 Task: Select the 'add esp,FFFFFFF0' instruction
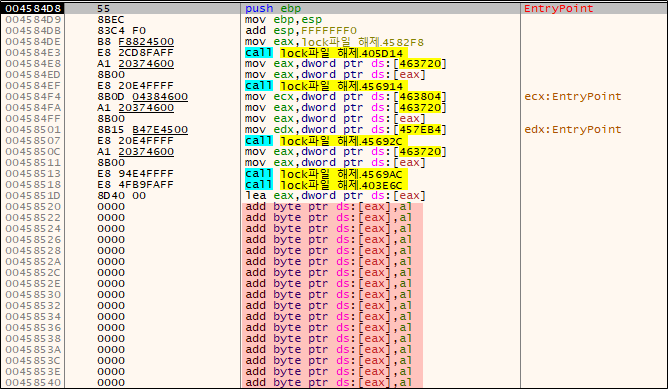[x=301, y=31]
